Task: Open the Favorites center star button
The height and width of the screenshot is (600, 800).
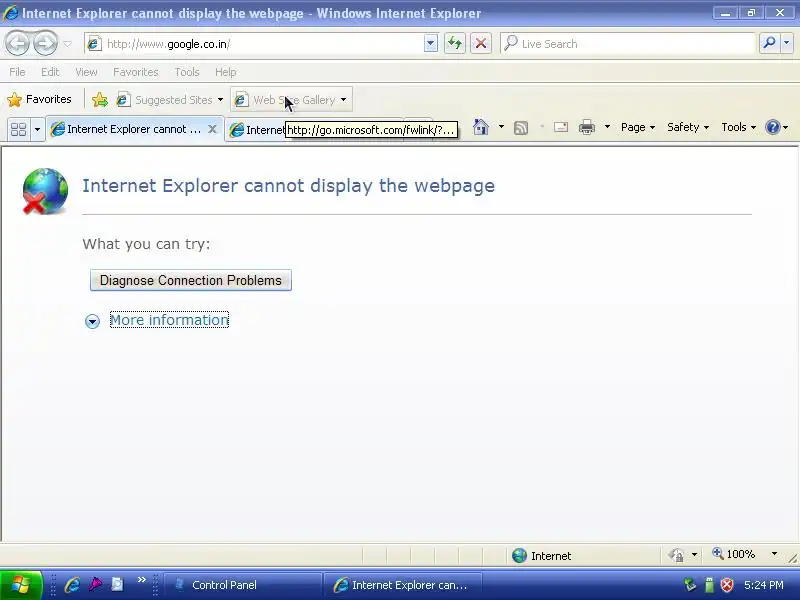Action: click(39, 99)
